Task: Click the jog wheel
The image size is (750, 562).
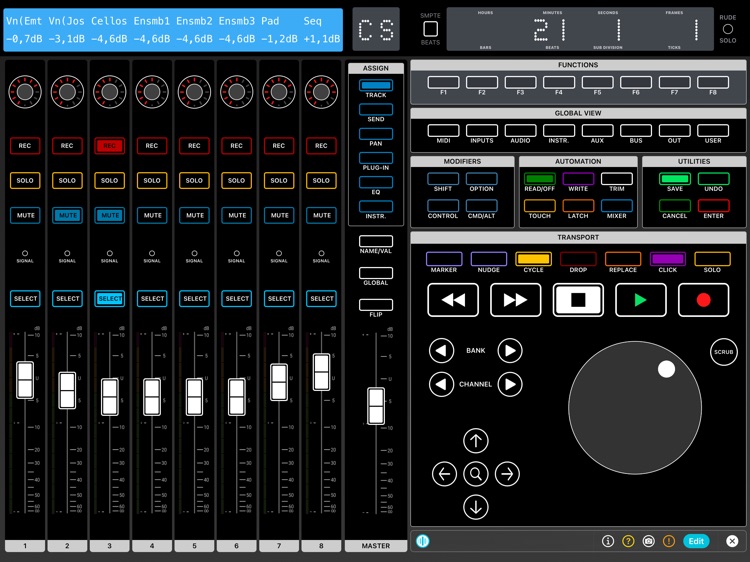Action: coord(635,408)
